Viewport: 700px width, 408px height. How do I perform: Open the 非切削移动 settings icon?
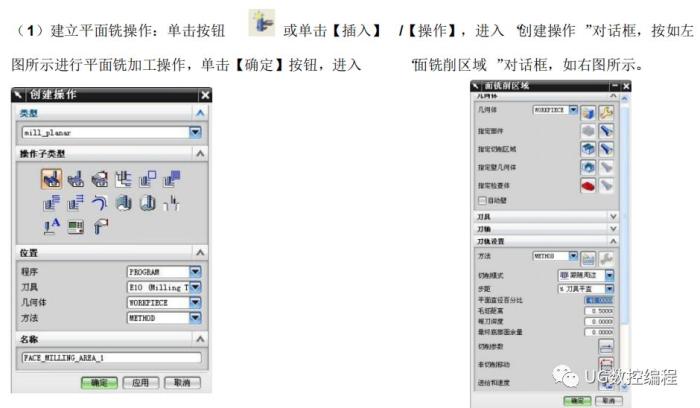(x=606, y=363)
